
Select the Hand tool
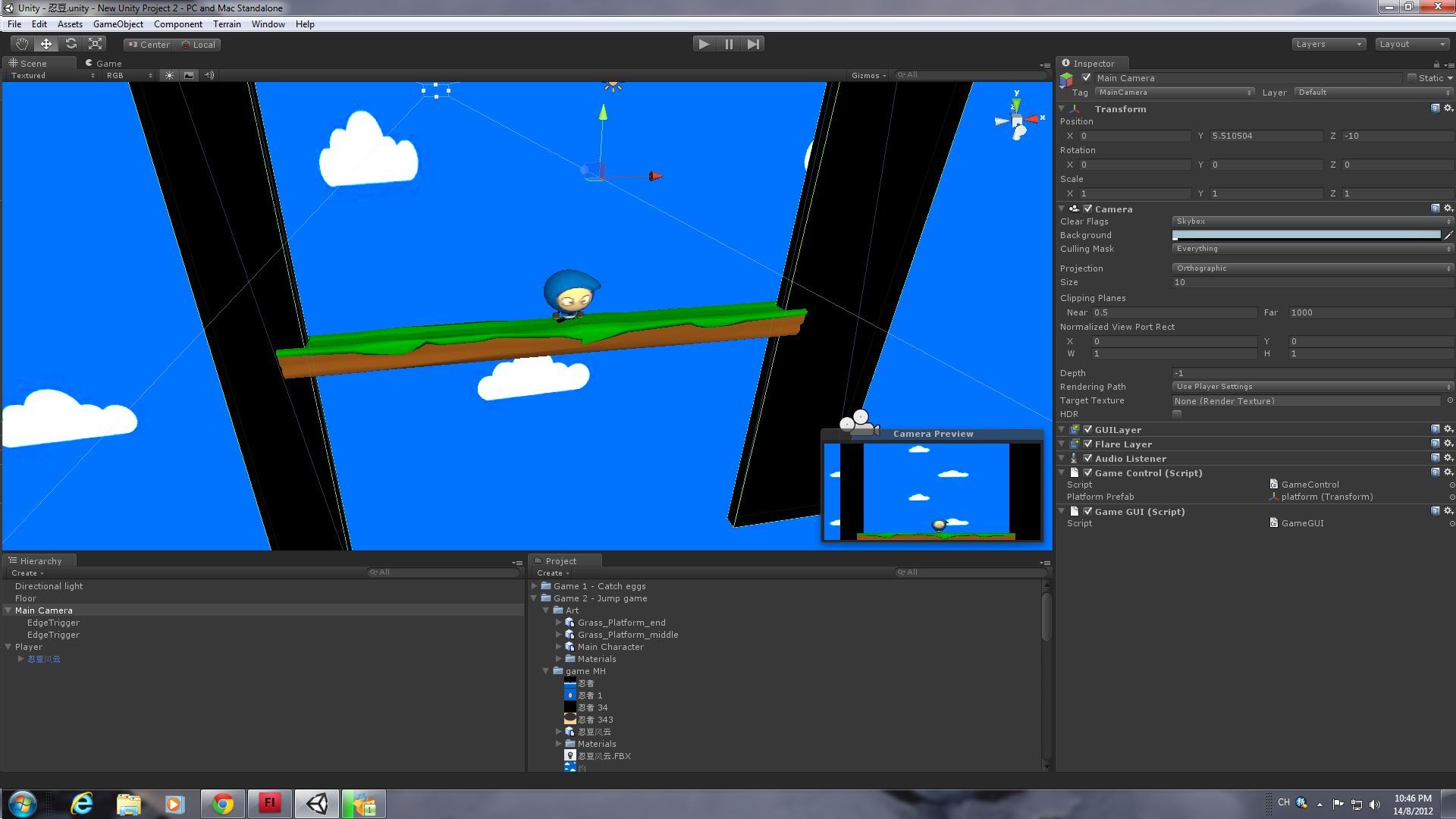(x=22, y=44)
